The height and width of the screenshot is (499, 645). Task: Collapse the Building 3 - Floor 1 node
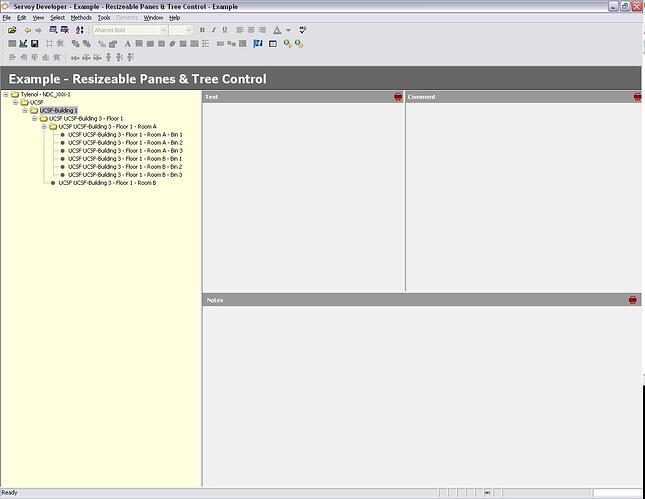35,118
